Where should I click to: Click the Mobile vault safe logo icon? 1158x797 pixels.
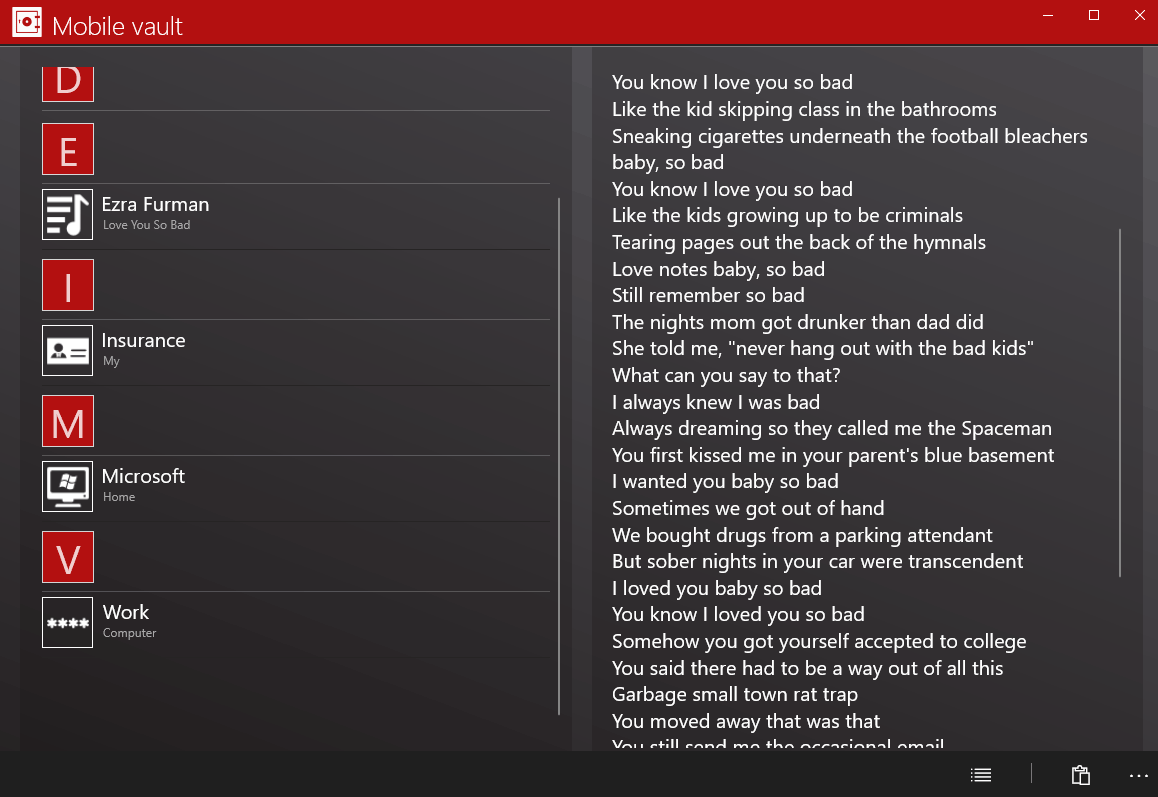(27, 22)
